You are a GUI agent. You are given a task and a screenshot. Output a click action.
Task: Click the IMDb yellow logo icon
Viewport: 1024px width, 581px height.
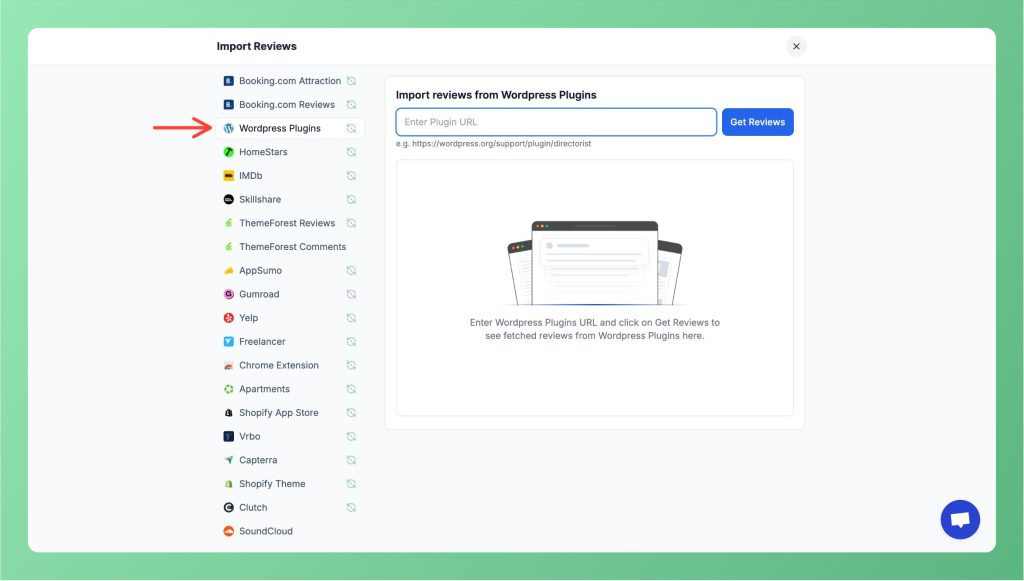tap(229, 176)
